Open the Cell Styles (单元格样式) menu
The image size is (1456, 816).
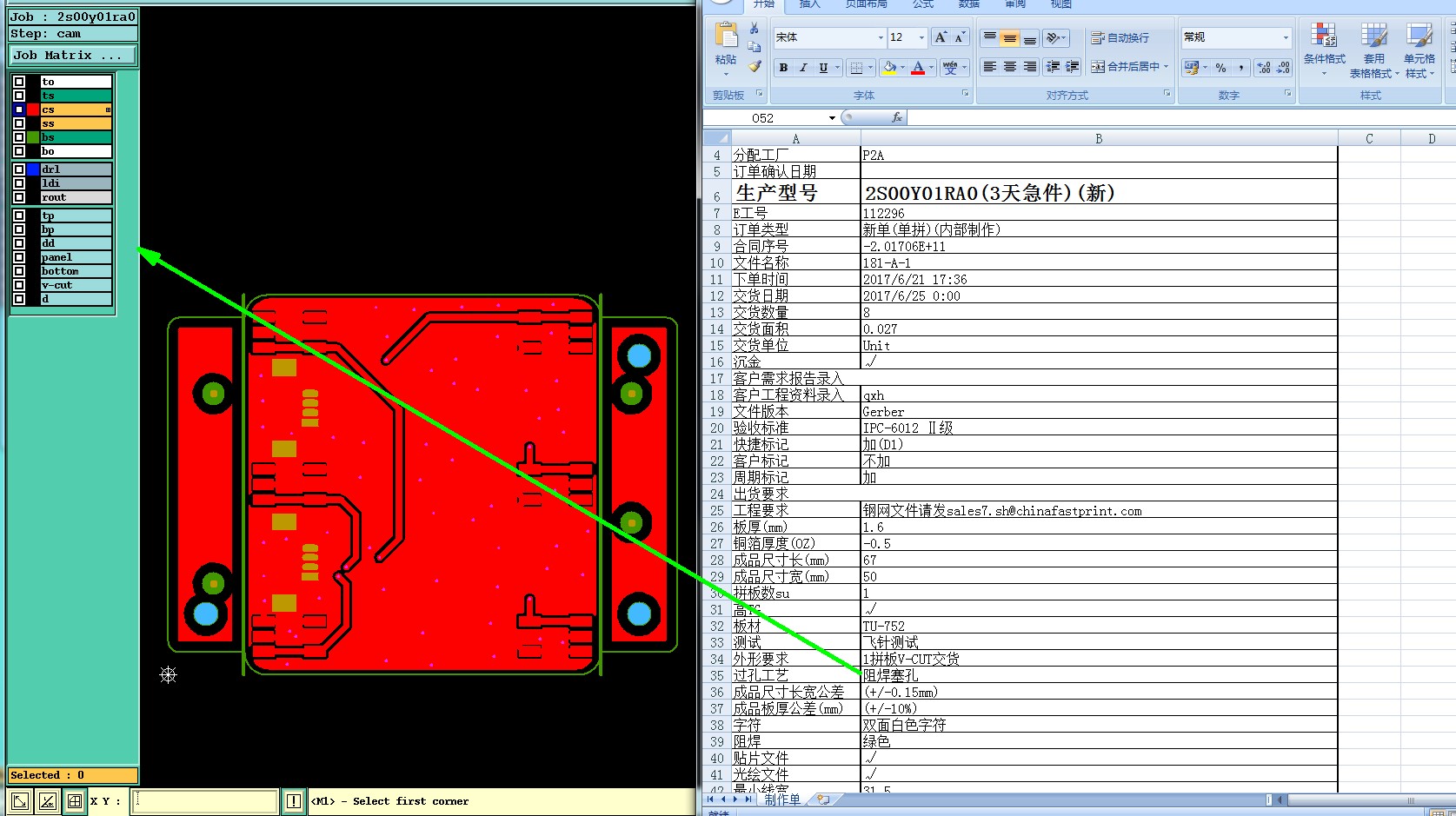pos(1419,50)
